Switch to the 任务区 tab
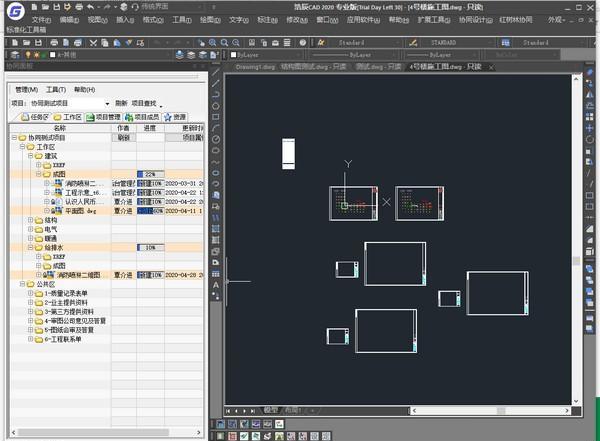Screen dimensions: 600x441 pyautogui.click(x=35, y=117)
